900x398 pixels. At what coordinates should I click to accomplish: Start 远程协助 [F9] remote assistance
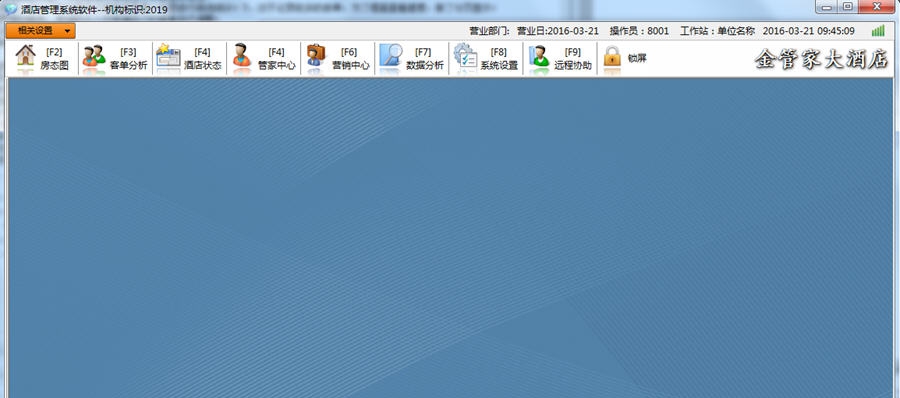(560, 59)
